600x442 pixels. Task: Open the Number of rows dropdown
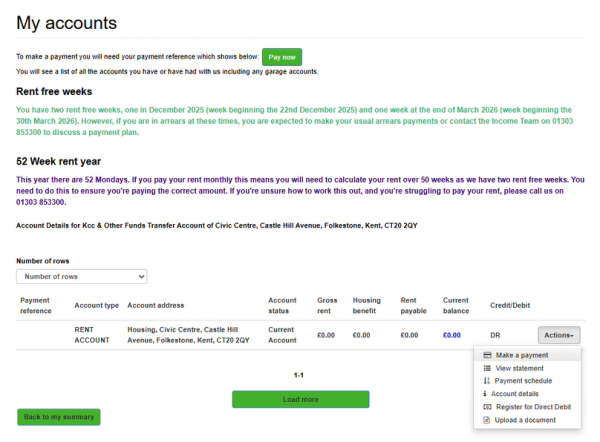[x=82, y=277]
